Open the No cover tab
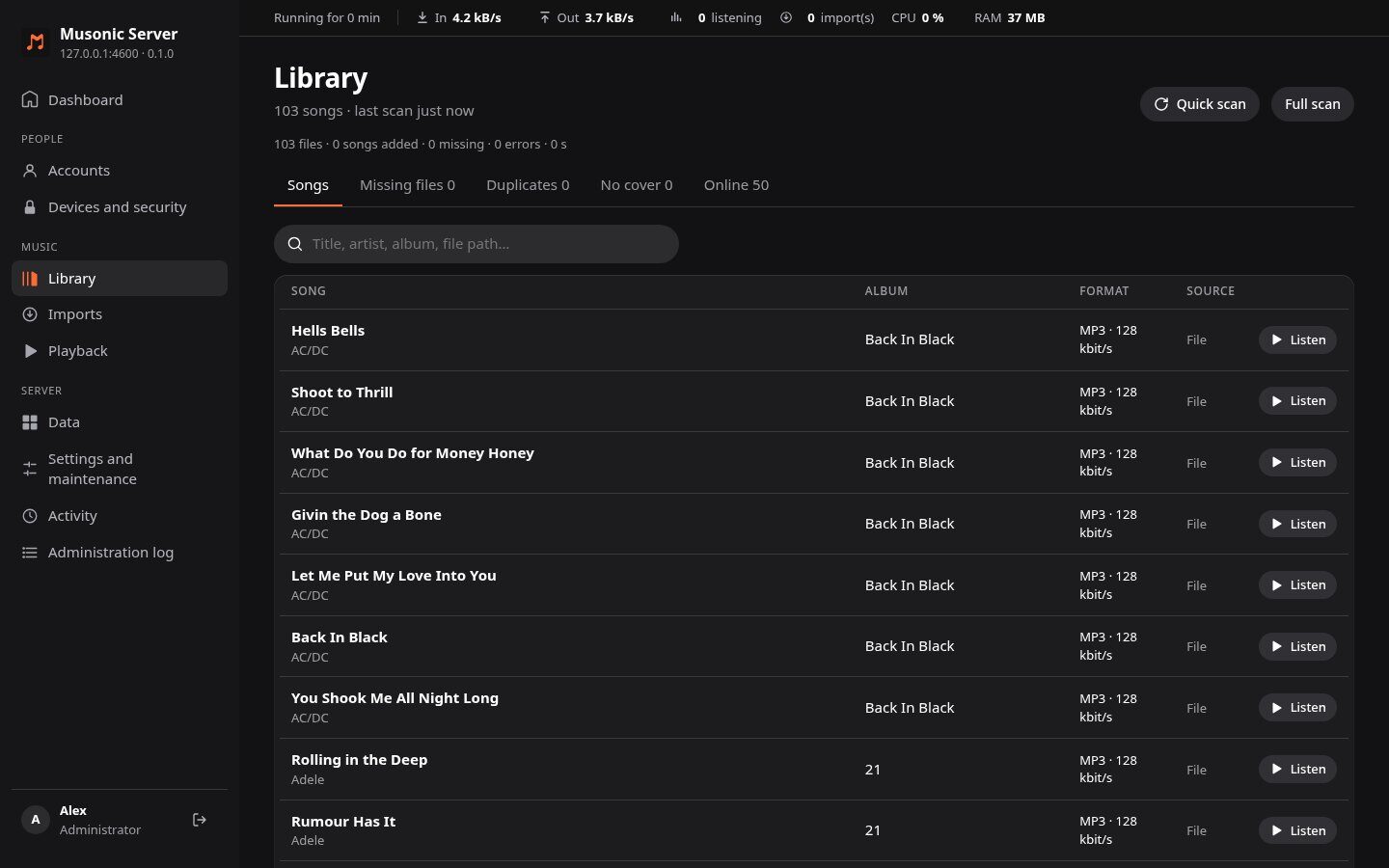The image size is (1389, 868). point(637,185)
